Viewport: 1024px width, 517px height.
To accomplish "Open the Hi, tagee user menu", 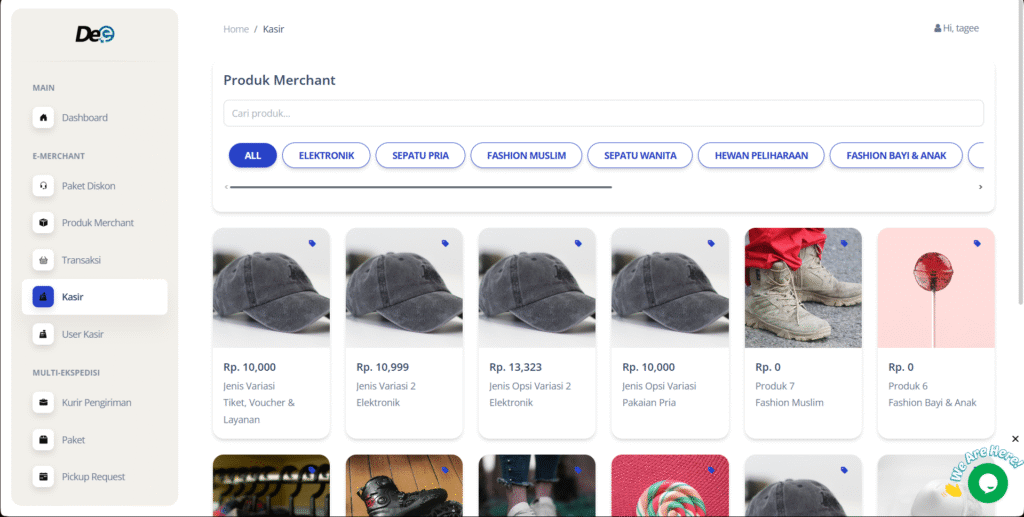I will click(x=956, y=28).
